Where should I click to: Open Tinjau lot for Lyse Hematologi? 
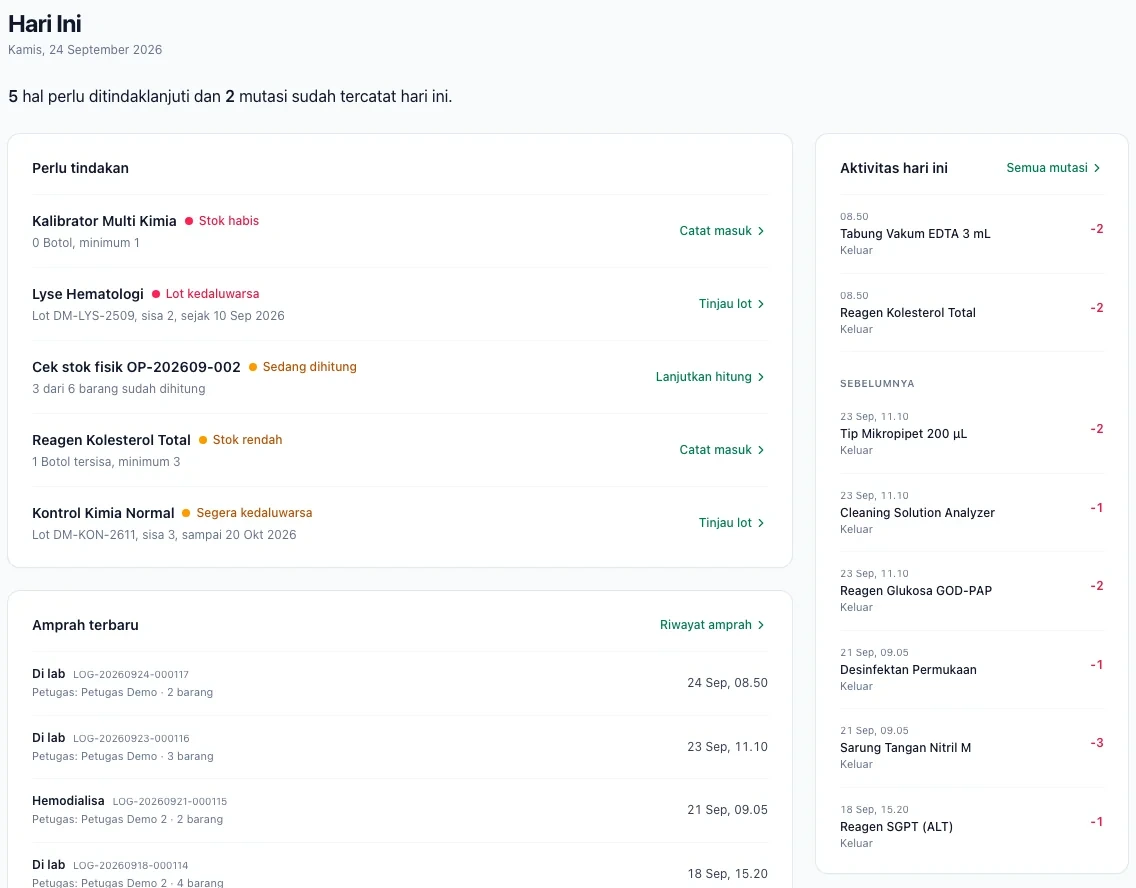[731, 304]
